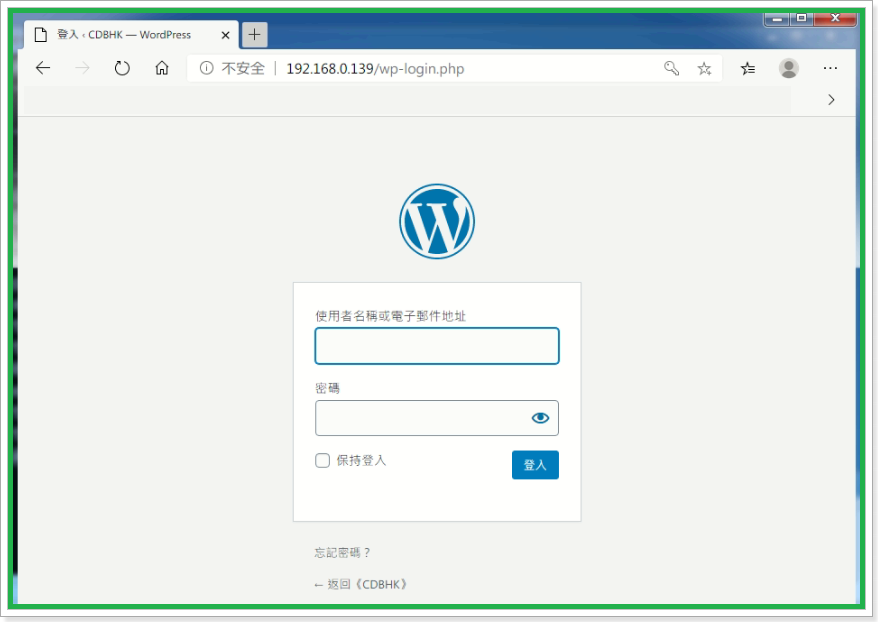This screenshot has width=878, height=622.
Task: Open the saved passwords key icon
Action: [x=671, y=68]
